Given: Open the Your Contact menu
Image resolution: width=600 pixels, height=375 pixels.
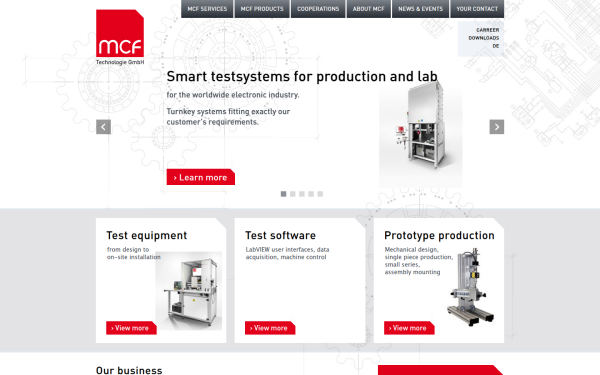Looking at the screenshot, I should coord(477,9).
